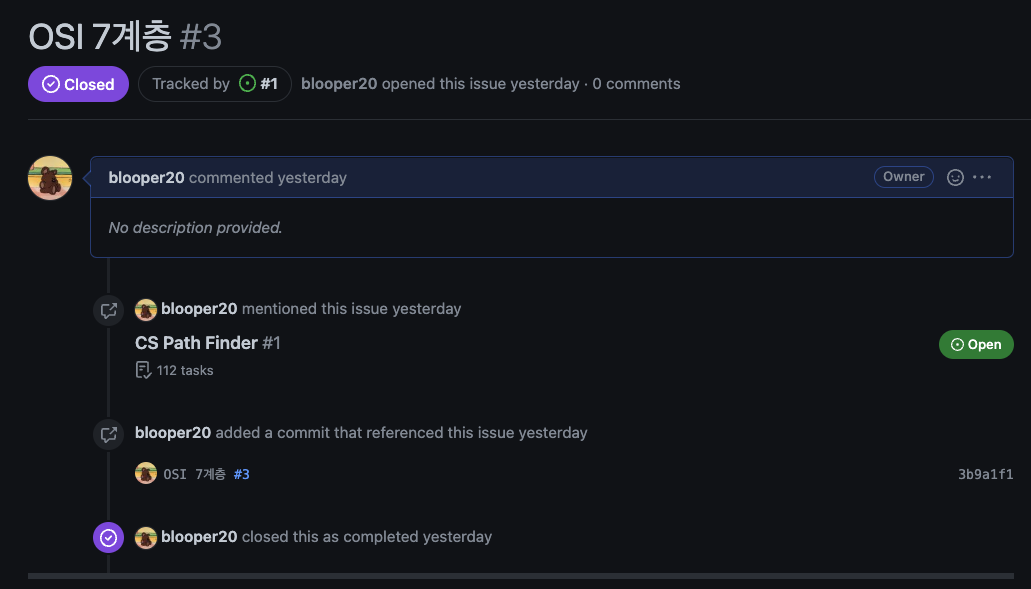Click blooper20 name in commit referenced event
1031x589 pixels.
coord(173,433)
